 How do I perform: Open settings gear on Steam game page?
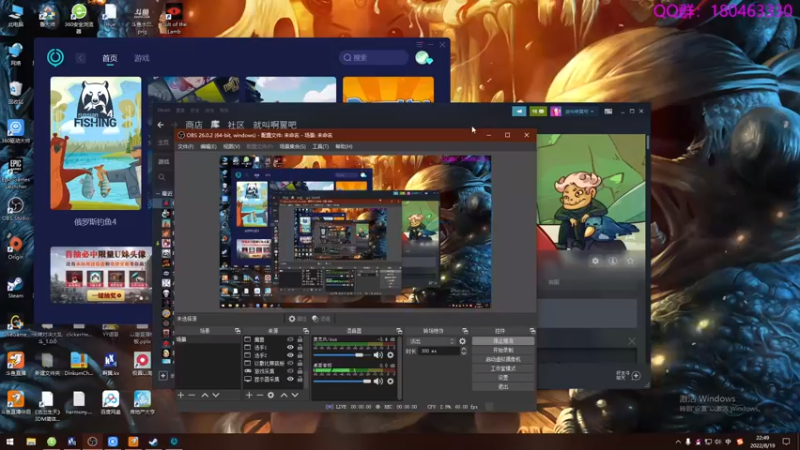coord(595,261)
